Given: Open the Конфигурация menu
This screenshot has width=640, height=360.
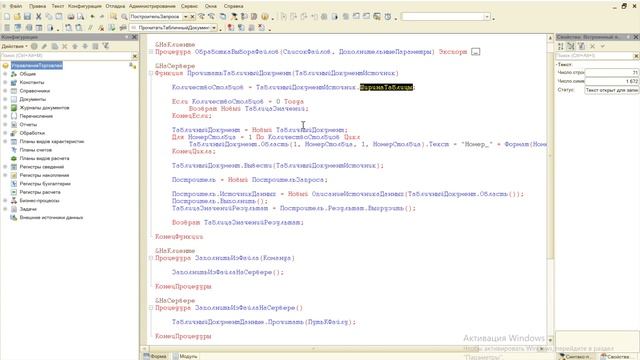Looking at the screenshot, I should [84, 6].
